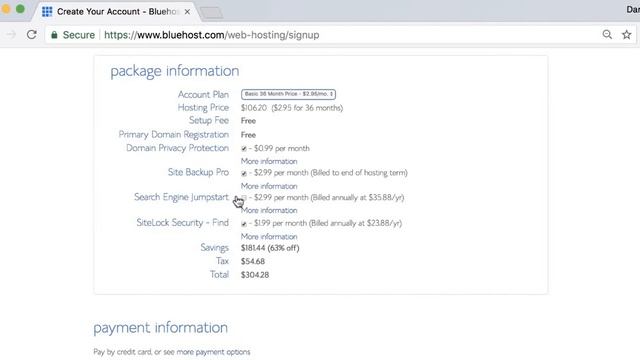
Task: Click the payment information heading
Action: click(160, 328)
